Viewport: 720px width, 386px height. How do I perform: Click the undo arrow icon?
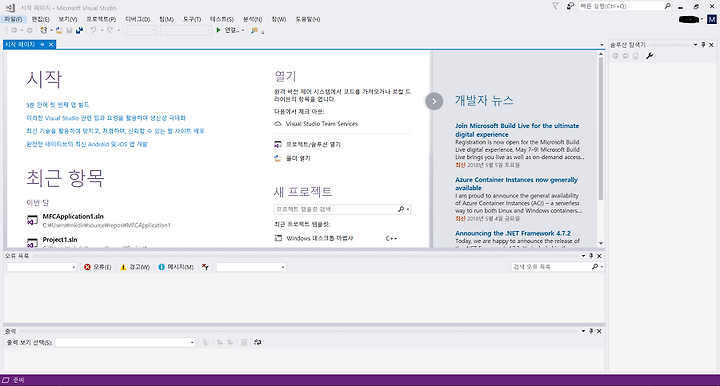point(93,30)
